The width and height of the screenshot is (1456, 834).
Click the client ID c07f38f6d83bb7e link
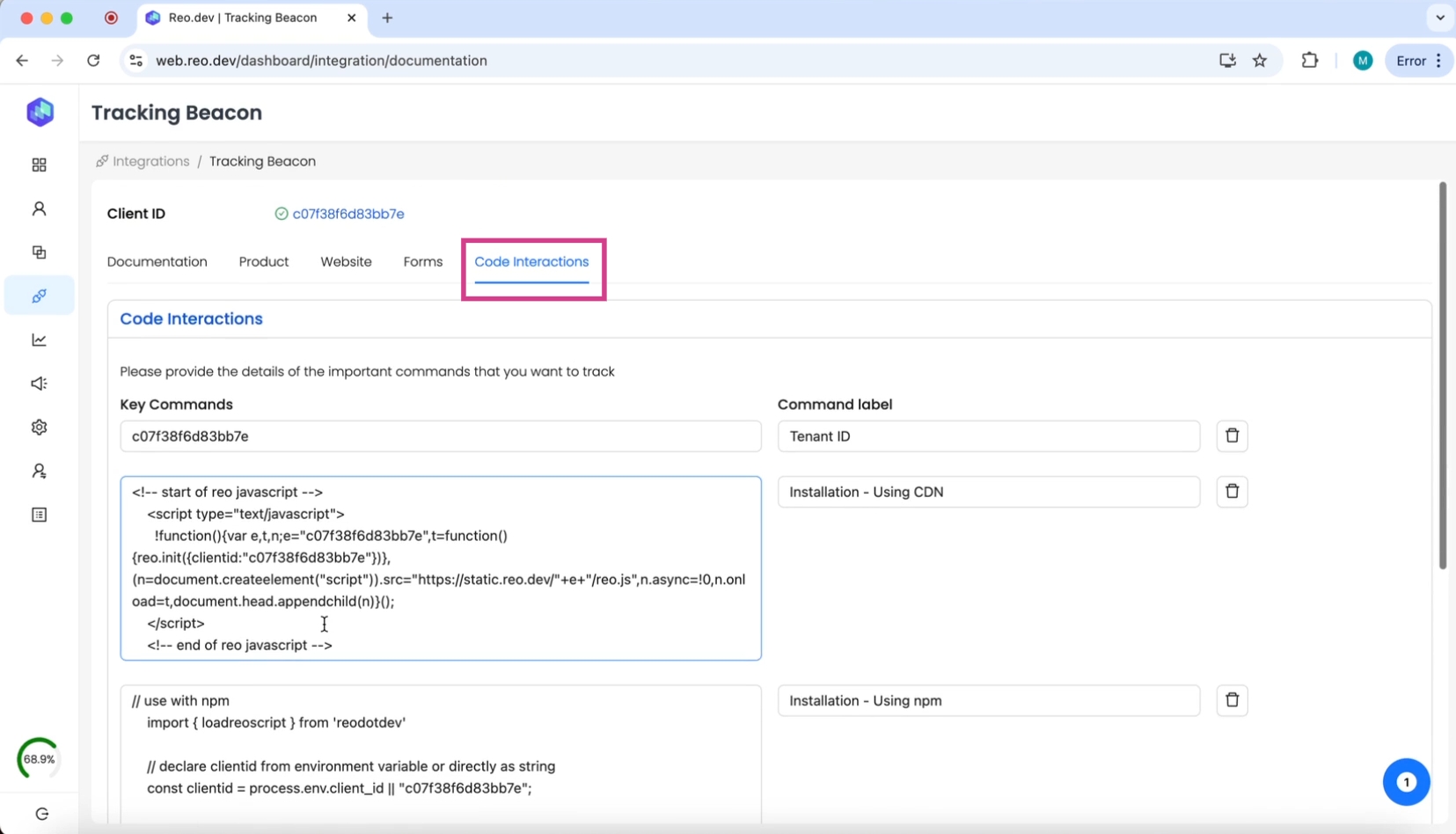pos(348,214)
